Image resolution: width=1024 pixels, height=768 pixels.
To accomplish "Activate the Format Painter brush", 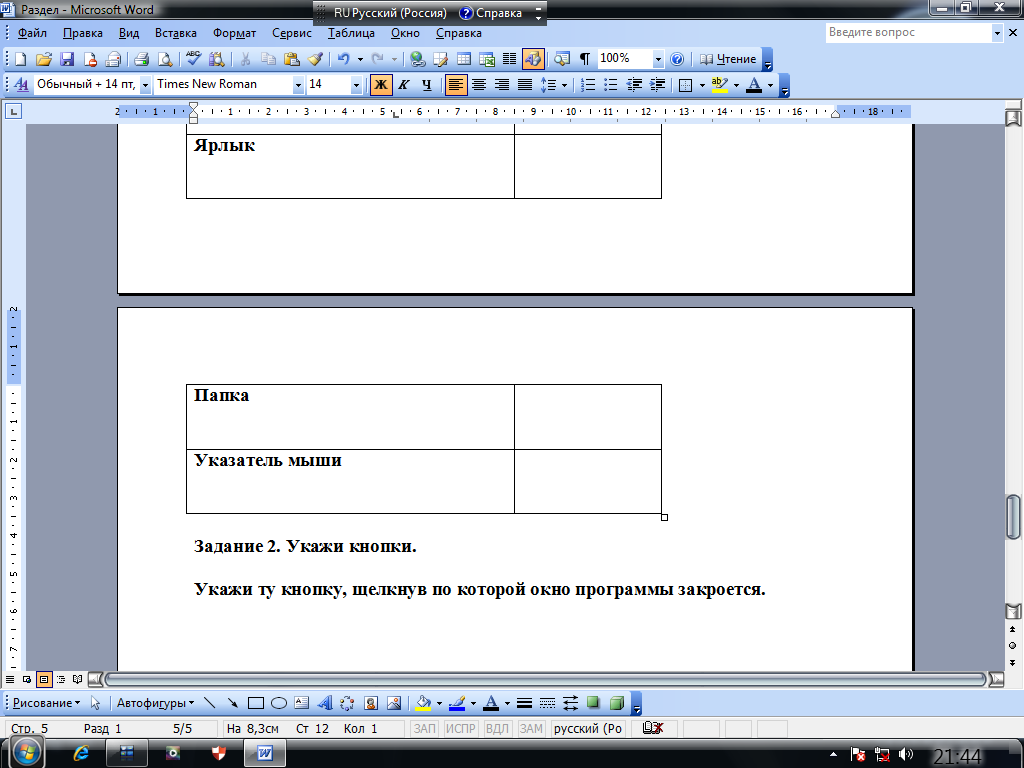I will [315, 59].
